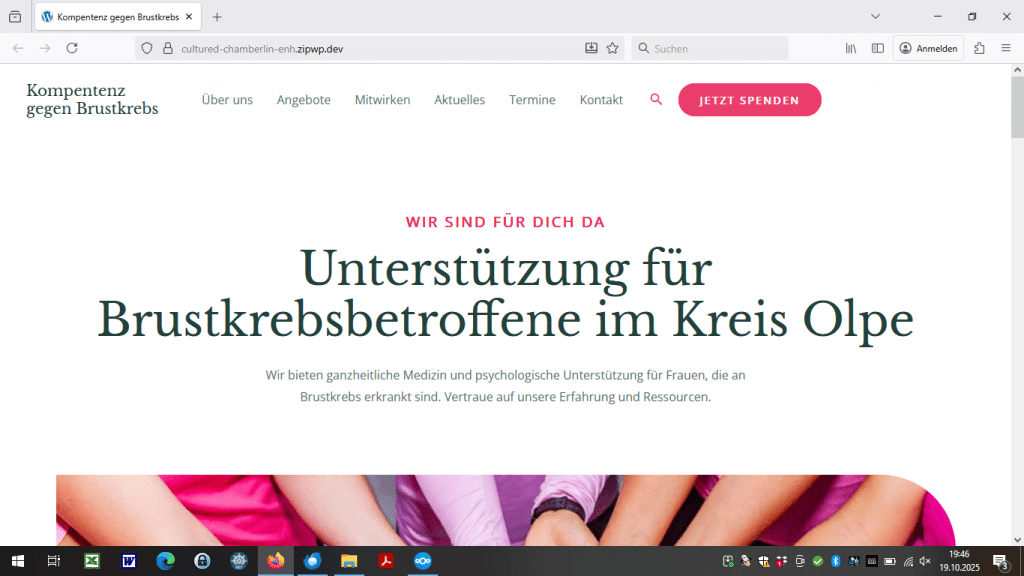Open Firefox View in the tab bar
Viewport: 1024px width, 576px height.
(14, 17)
